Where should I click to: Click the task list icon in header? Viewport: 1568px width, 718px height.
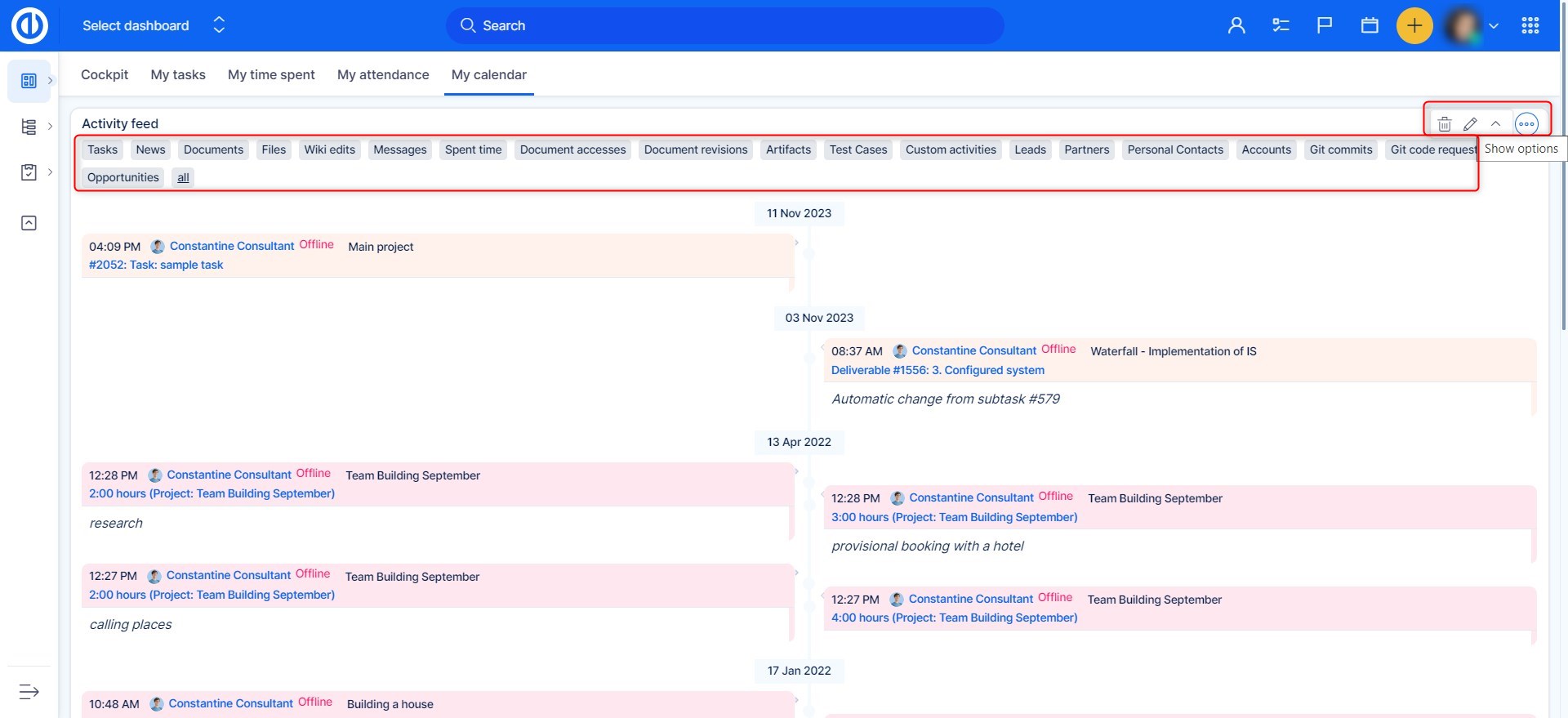[1281, 26]
